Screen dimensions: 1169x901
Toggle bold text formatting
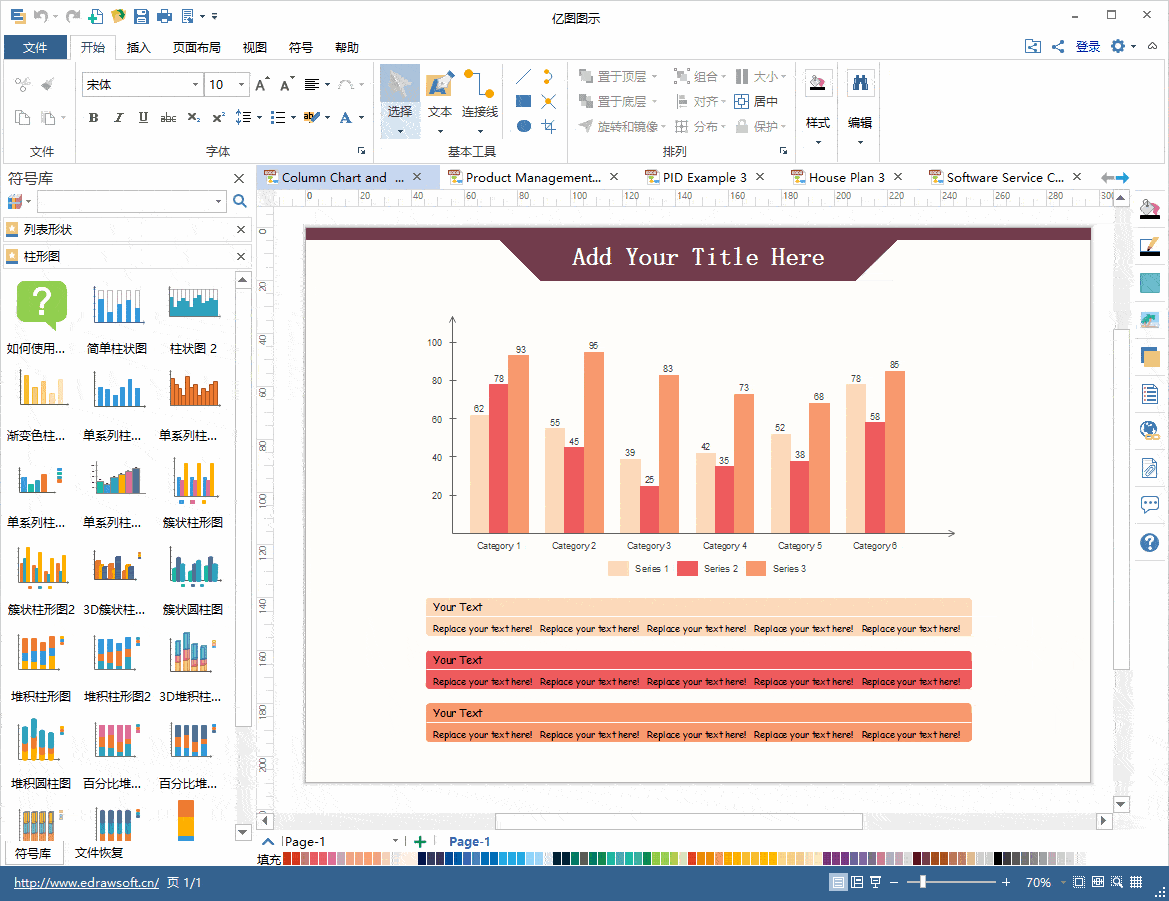click(94, 118)
